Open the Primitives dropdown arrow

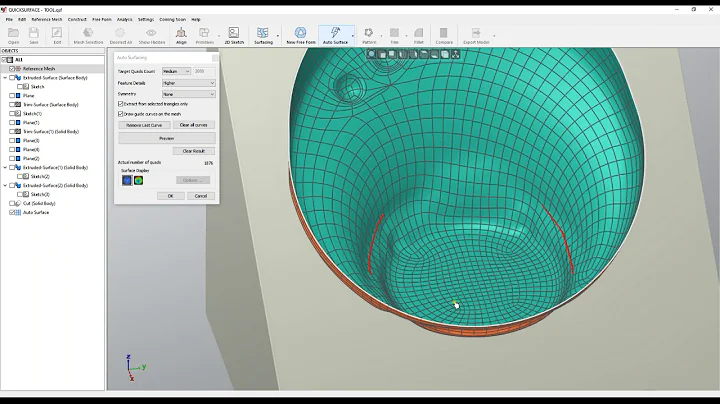(x=219, y=36)
